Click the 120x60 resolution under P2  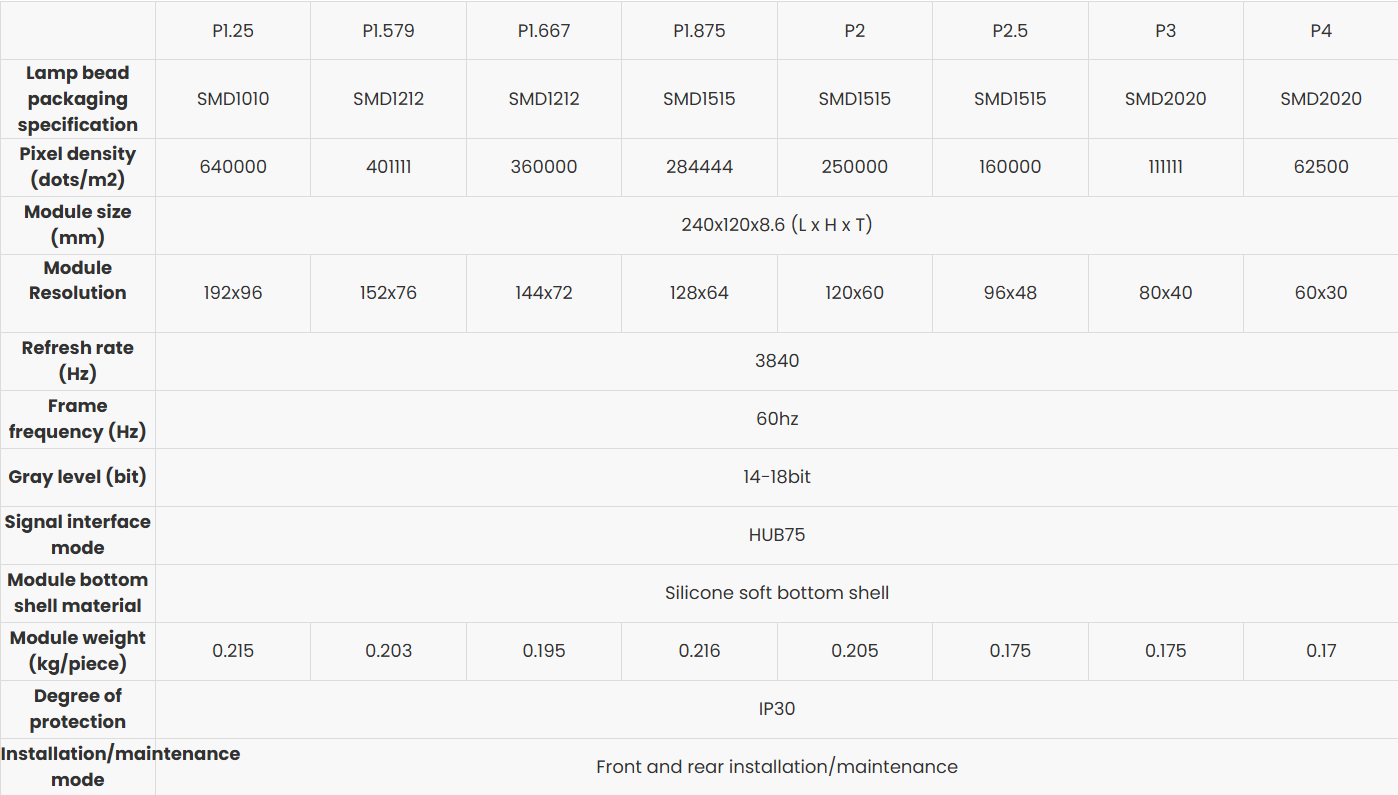pyautogui.click(x=854, y=293)
